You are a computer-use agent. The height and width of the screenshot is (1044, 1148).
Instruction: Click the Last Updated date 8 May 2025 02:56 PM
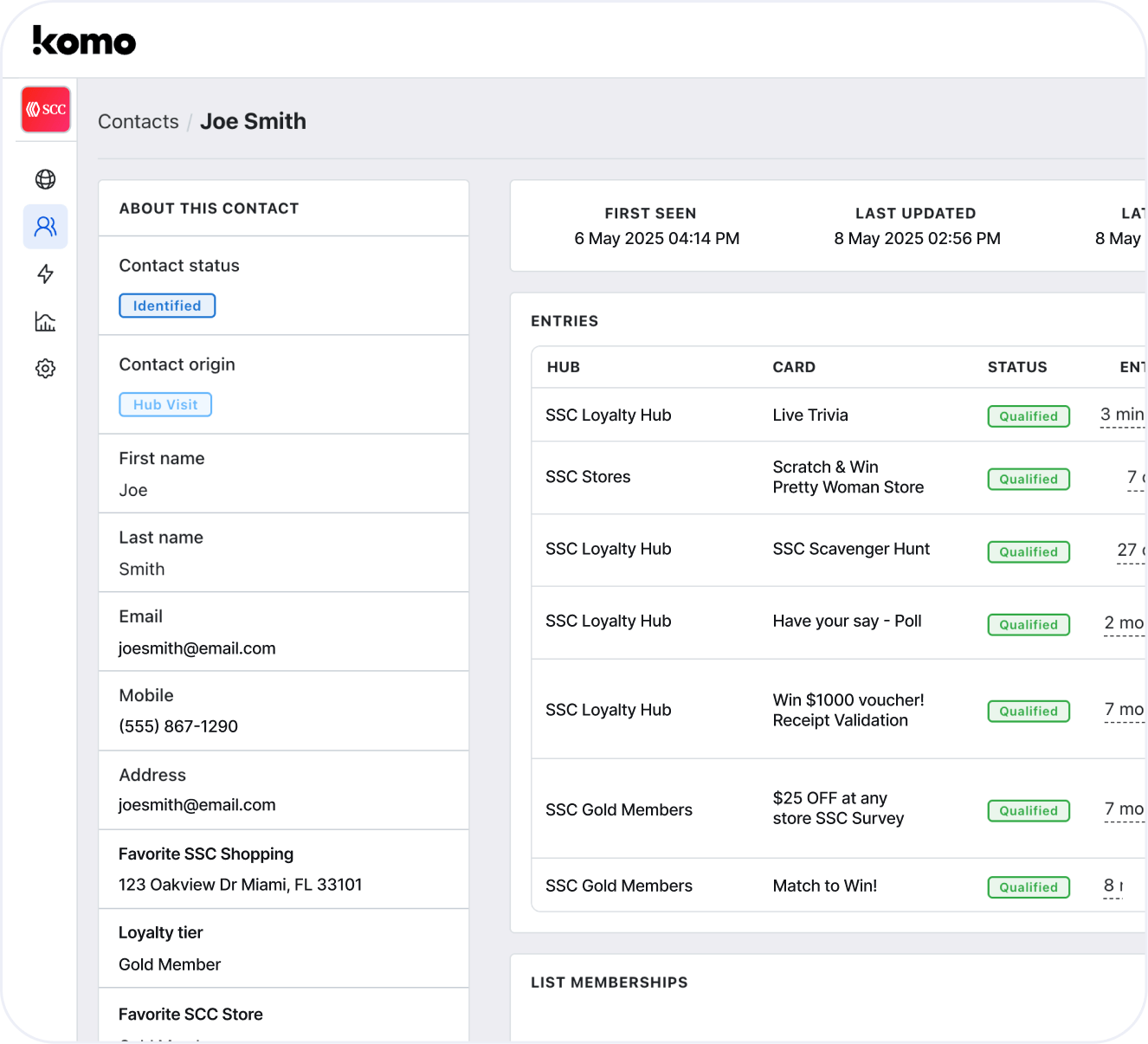click(918, 238)
